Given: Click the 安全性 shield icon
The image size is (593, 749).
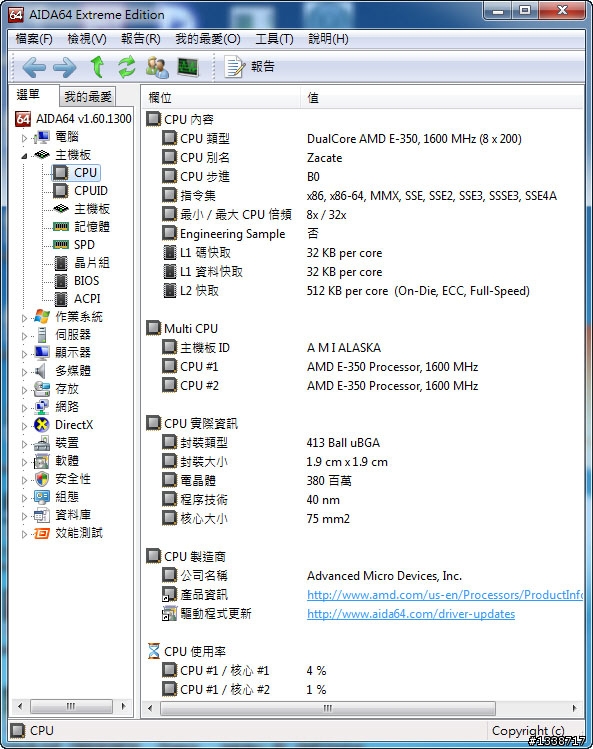Looking at the screenshot, I should [42, 479].
